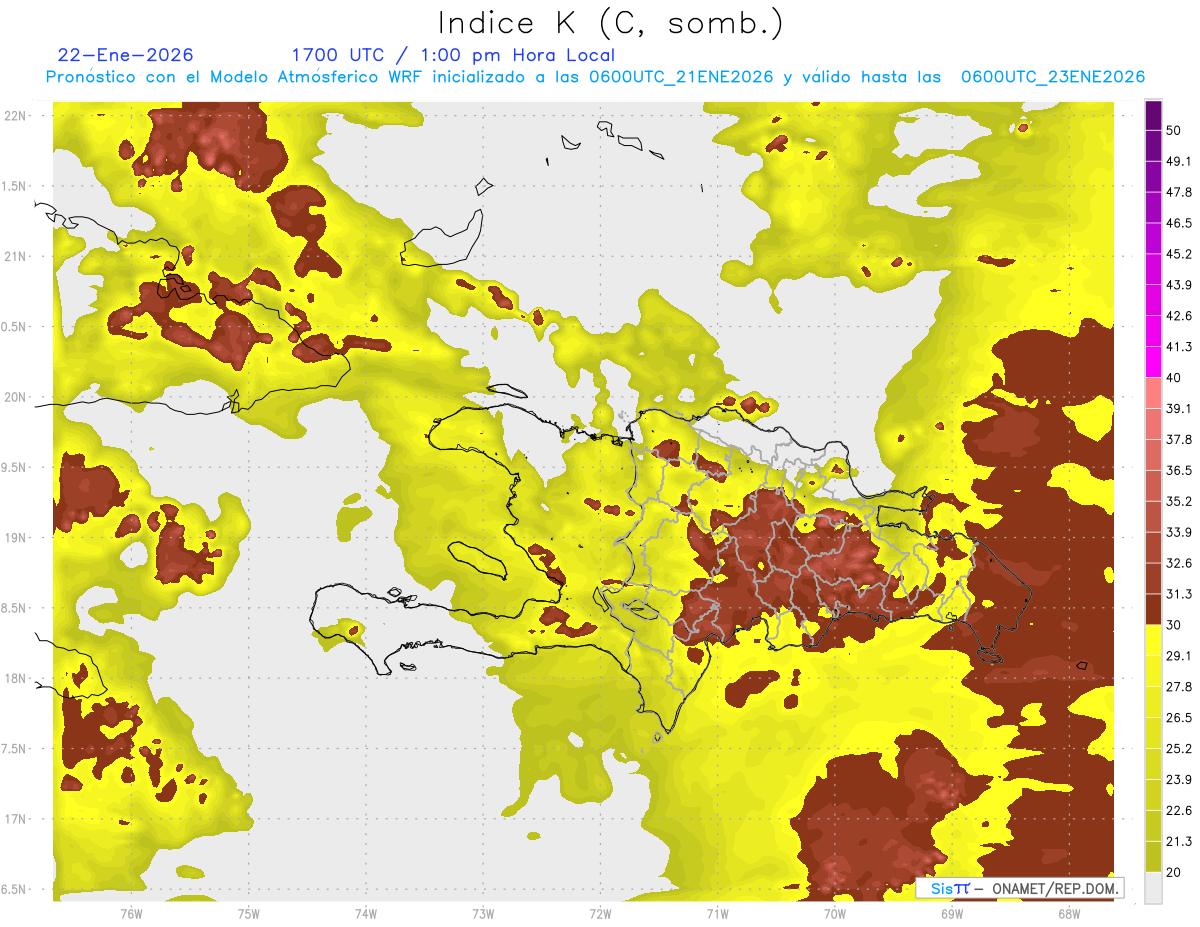Click the color scale value '50'

pyautogui.click(x=1176, y=130)
